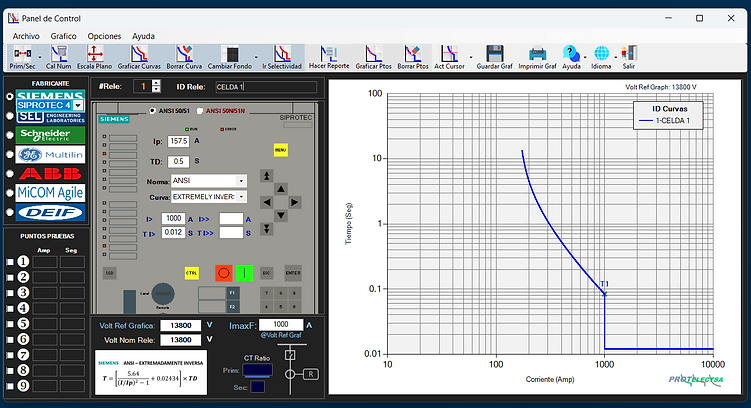
Task: Select the GE Multilin radio button
Action: click(9, 154)
